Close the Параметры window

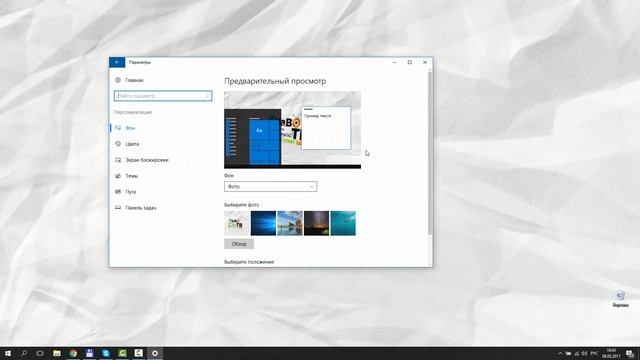pos(425,62)
